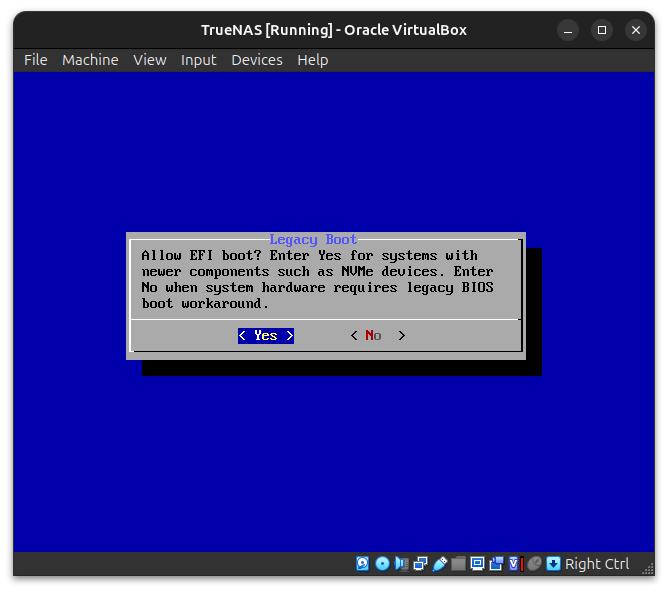
Task: Click the mouse integration status icon
Action: pyautogui.click(x=534, y=564)
